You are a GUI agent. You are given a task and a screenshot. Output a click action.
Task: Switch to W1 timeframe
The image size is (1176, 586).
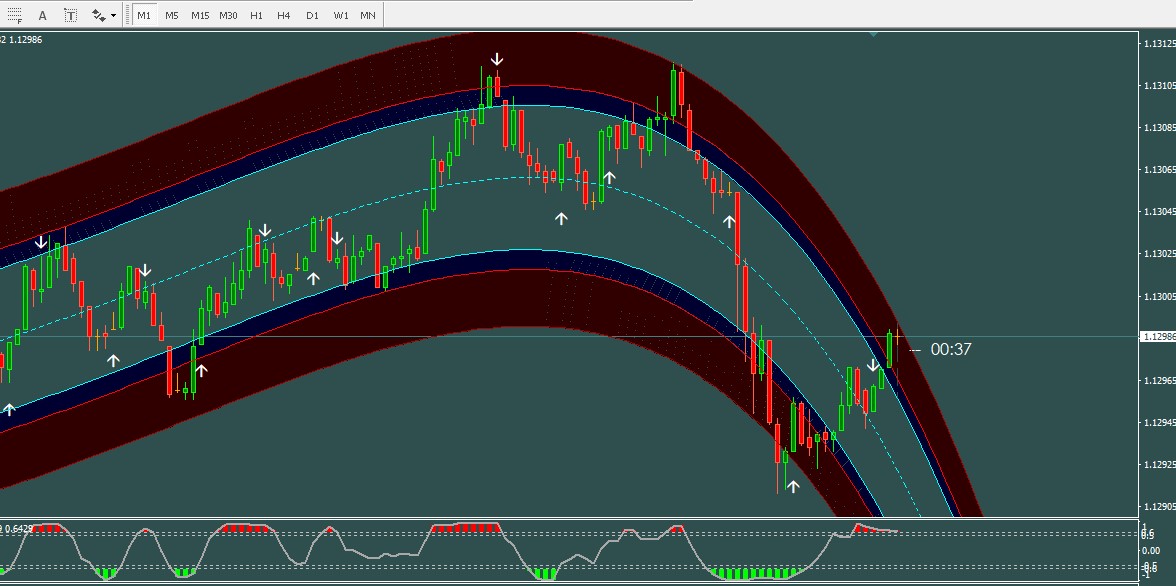click(341, 15)
